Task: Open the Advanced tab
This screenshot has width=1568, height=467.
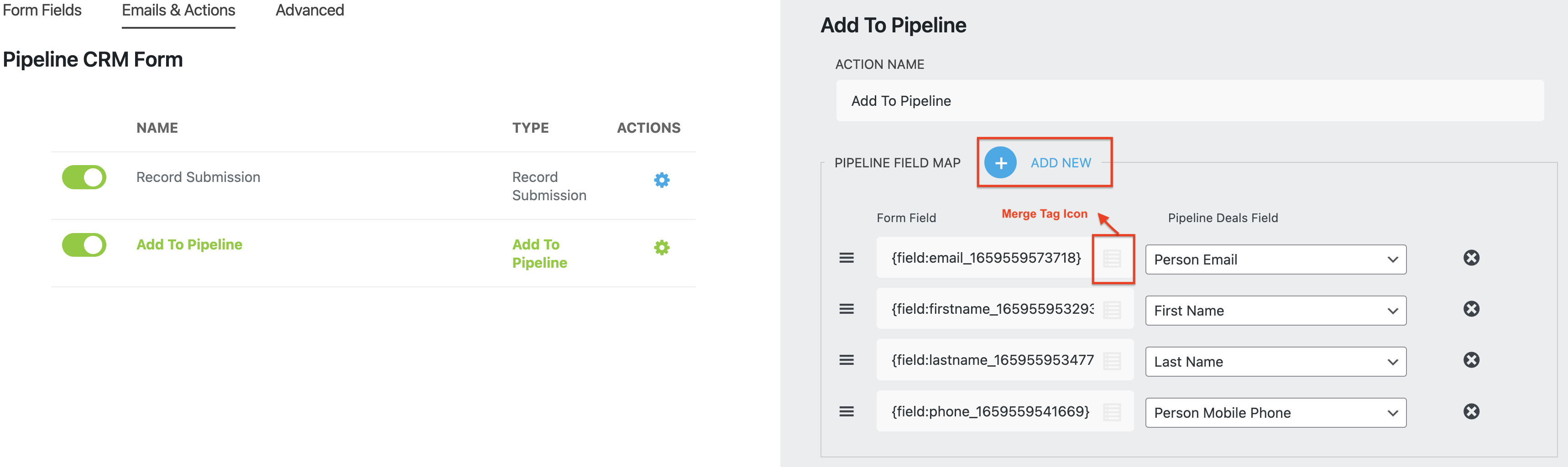Action: 309,10
